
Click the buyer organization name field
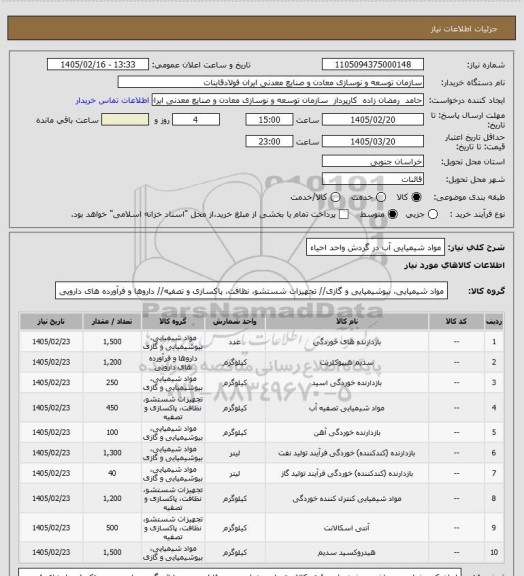pos(270,82)
